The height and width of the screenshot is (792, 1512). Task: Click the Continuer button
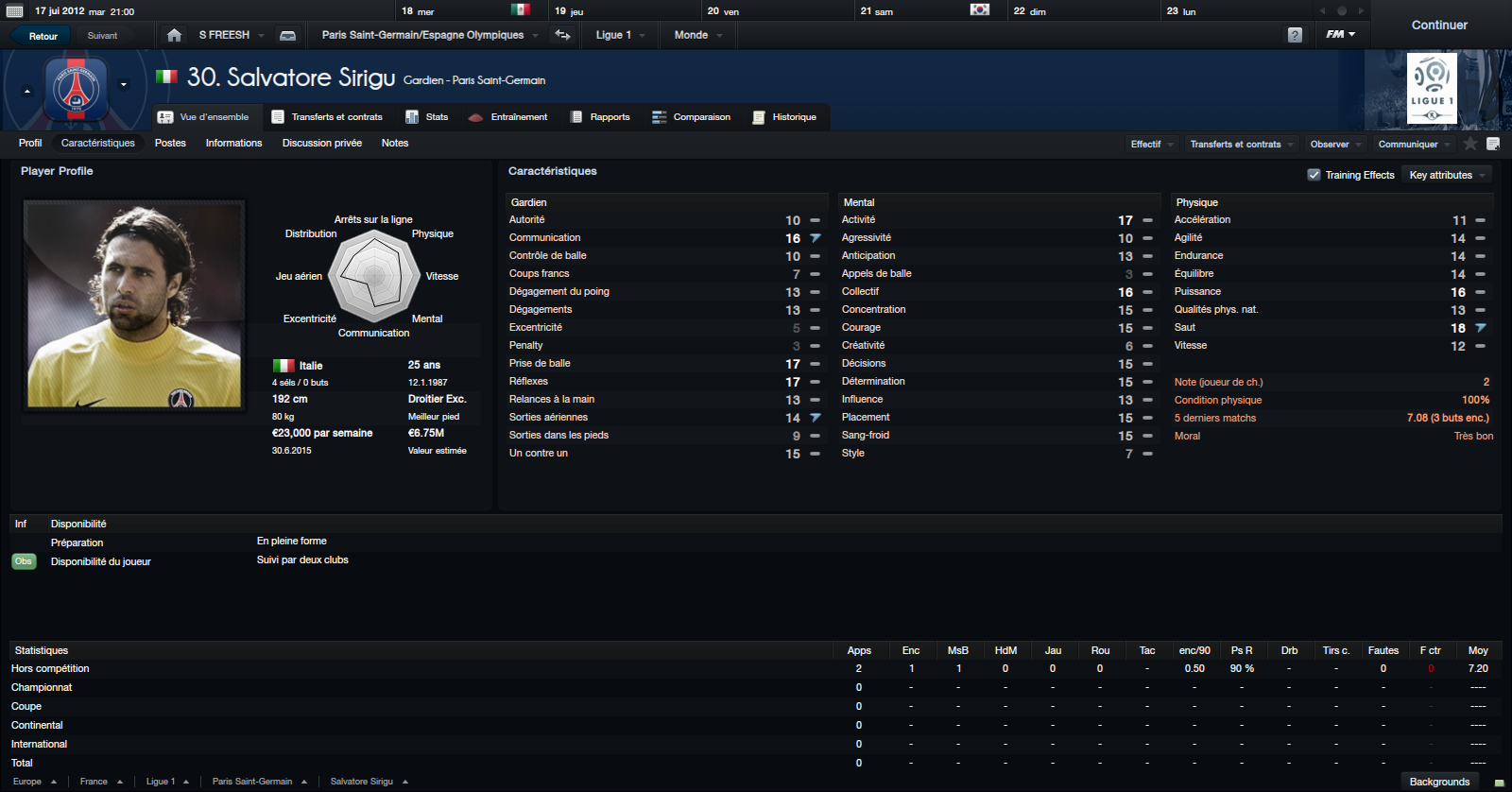pyautogui.click(x=1439, y=26)
